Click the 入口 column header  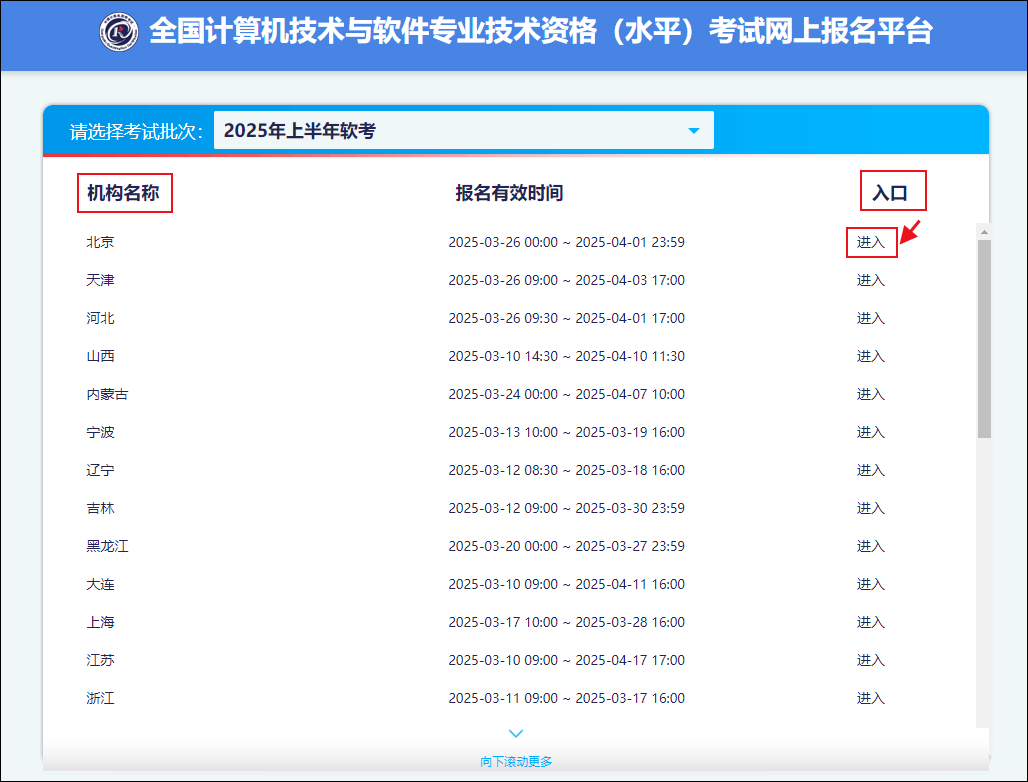(x=893, y=189)
